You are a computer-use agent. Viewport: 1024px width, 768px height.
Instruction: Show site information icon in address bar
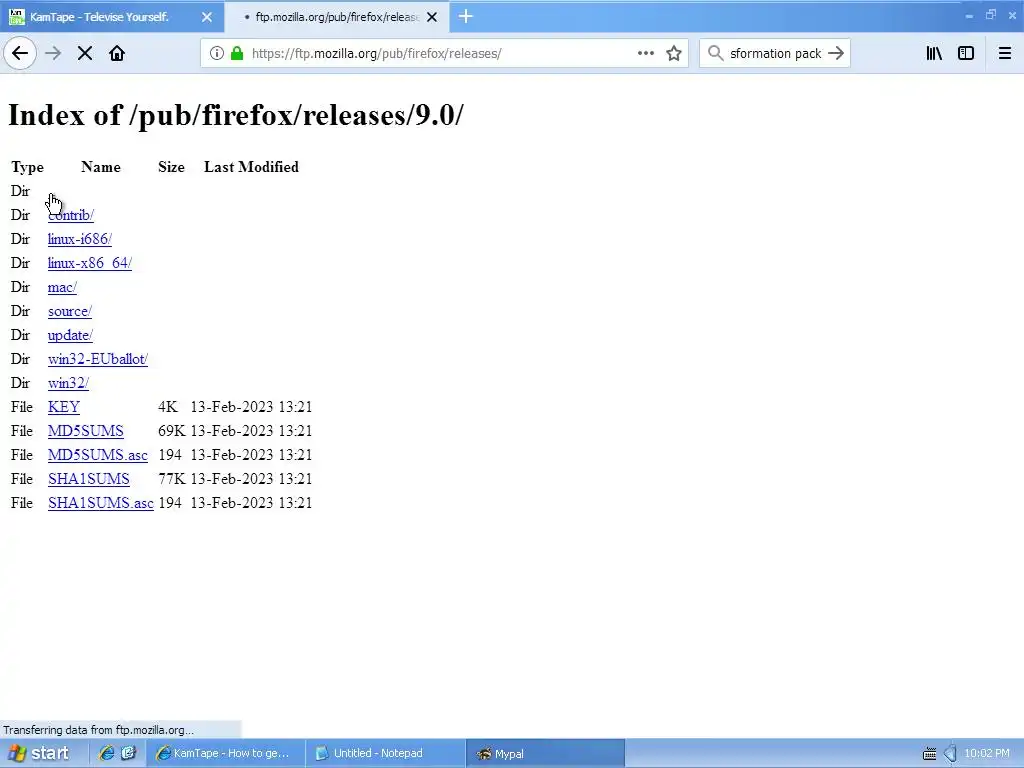coord(217,54)
